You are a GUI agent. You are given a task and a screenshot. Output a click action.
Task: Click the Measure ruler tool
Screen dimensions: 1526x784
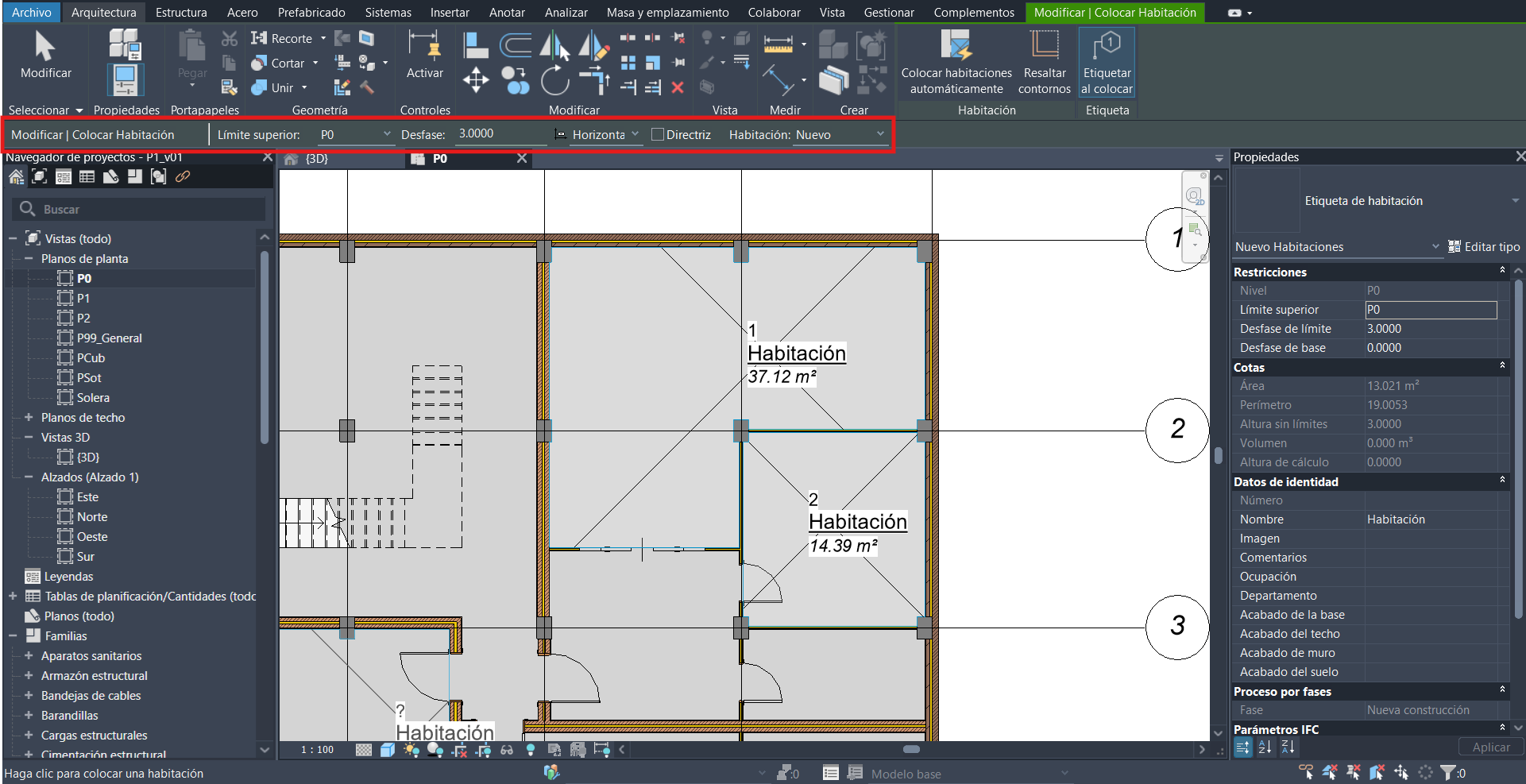(778, 44)
